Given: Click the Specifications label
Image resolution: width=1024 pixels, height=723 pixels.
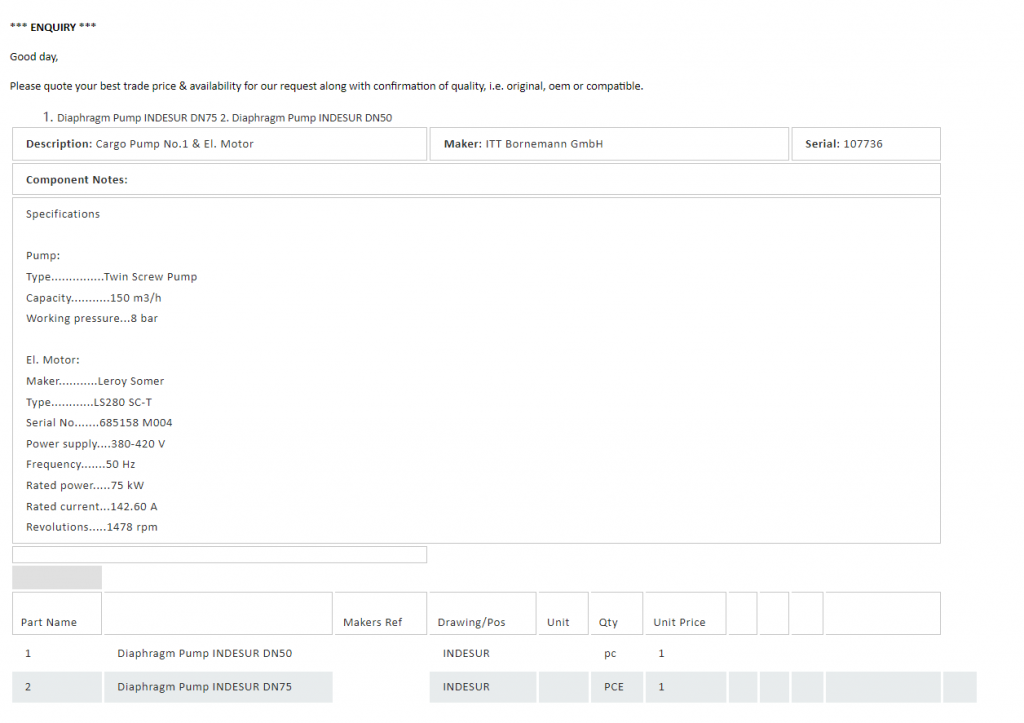Looking at the screenshot, I should point(63,214).
